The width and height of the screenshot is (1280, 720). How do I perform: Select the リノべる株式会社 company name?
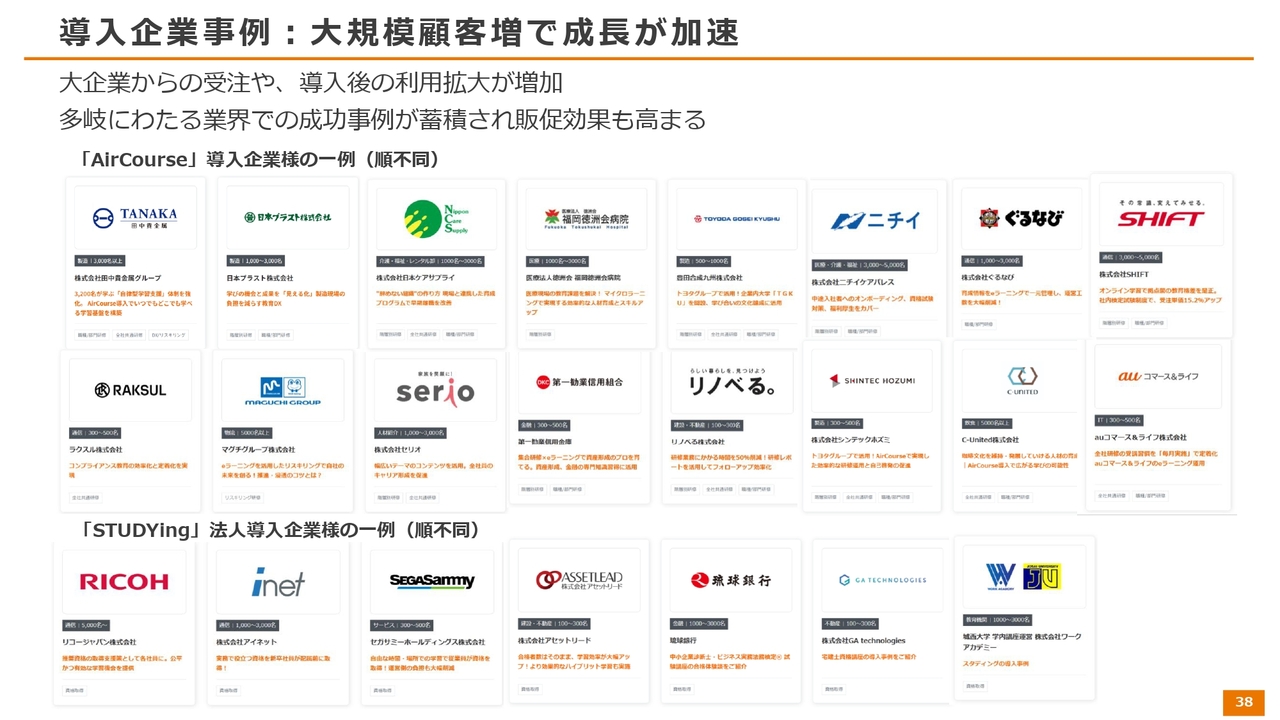click(698, 442)
